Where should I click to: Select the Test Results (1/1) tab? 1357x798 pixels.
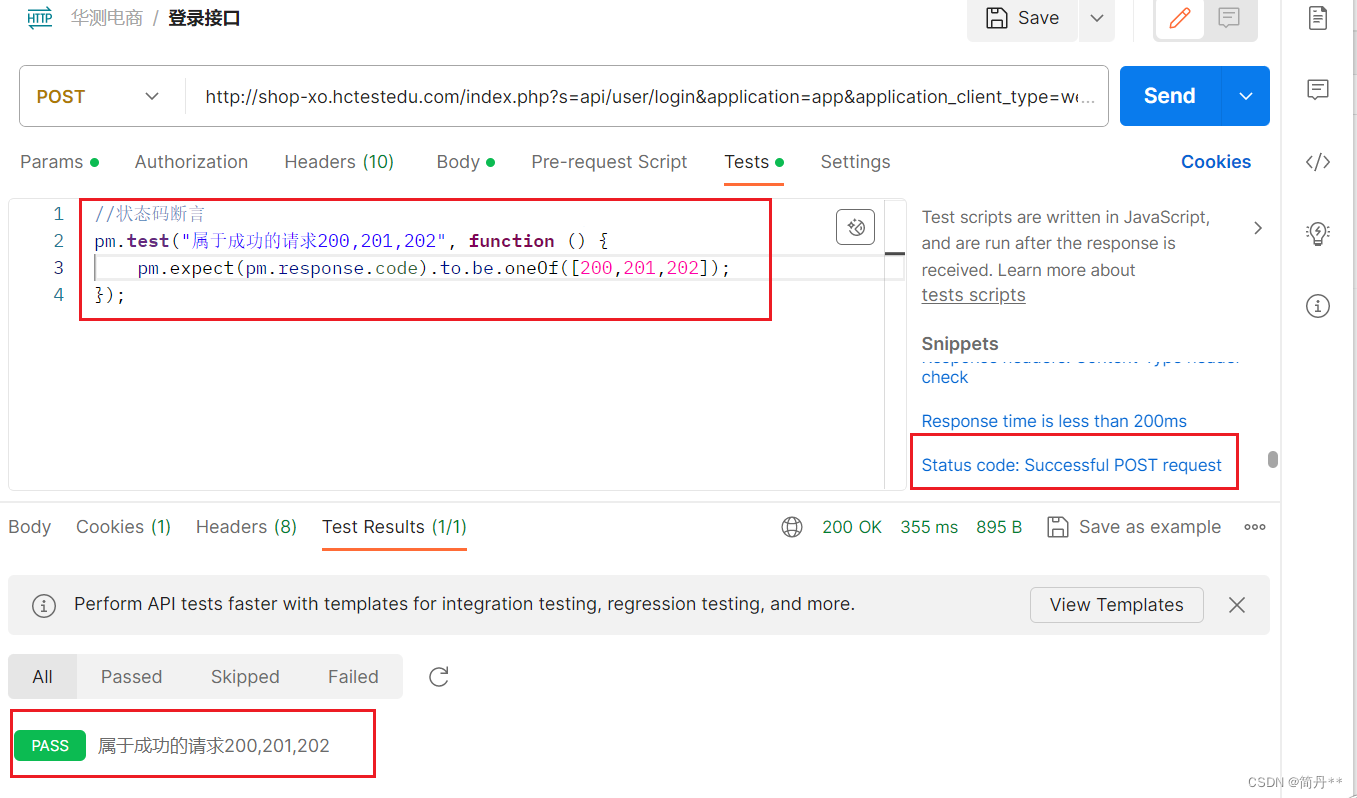click(394, 527)
